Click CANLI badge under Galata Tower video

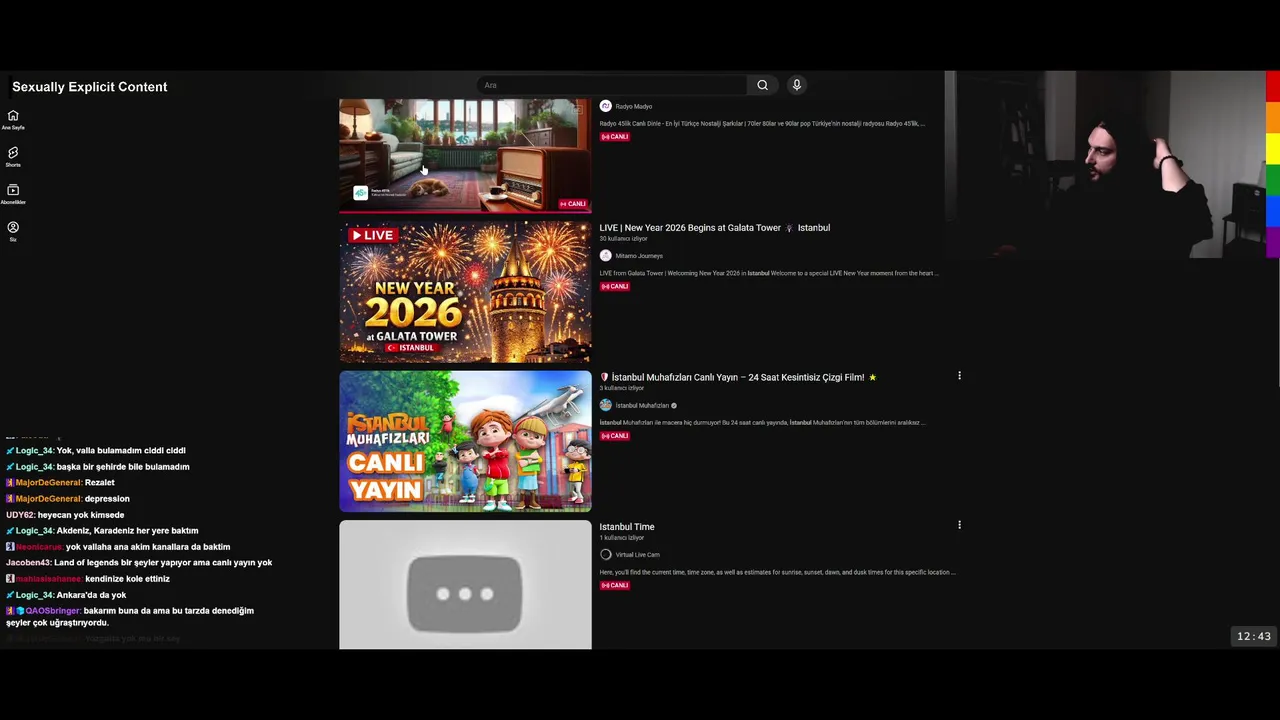[615, 287]
